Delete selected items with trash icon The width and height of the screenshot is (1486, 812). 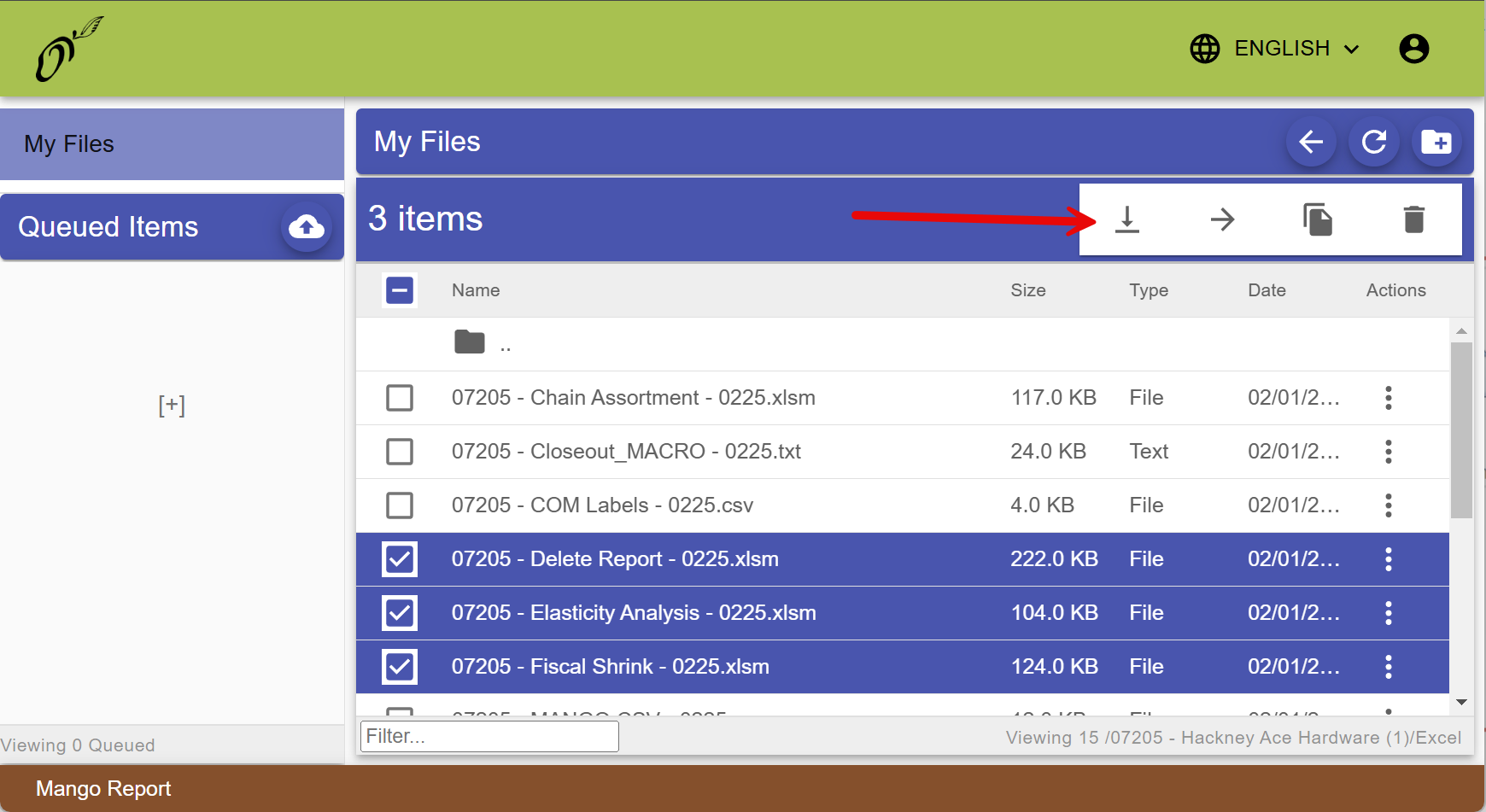(1413, 219)
